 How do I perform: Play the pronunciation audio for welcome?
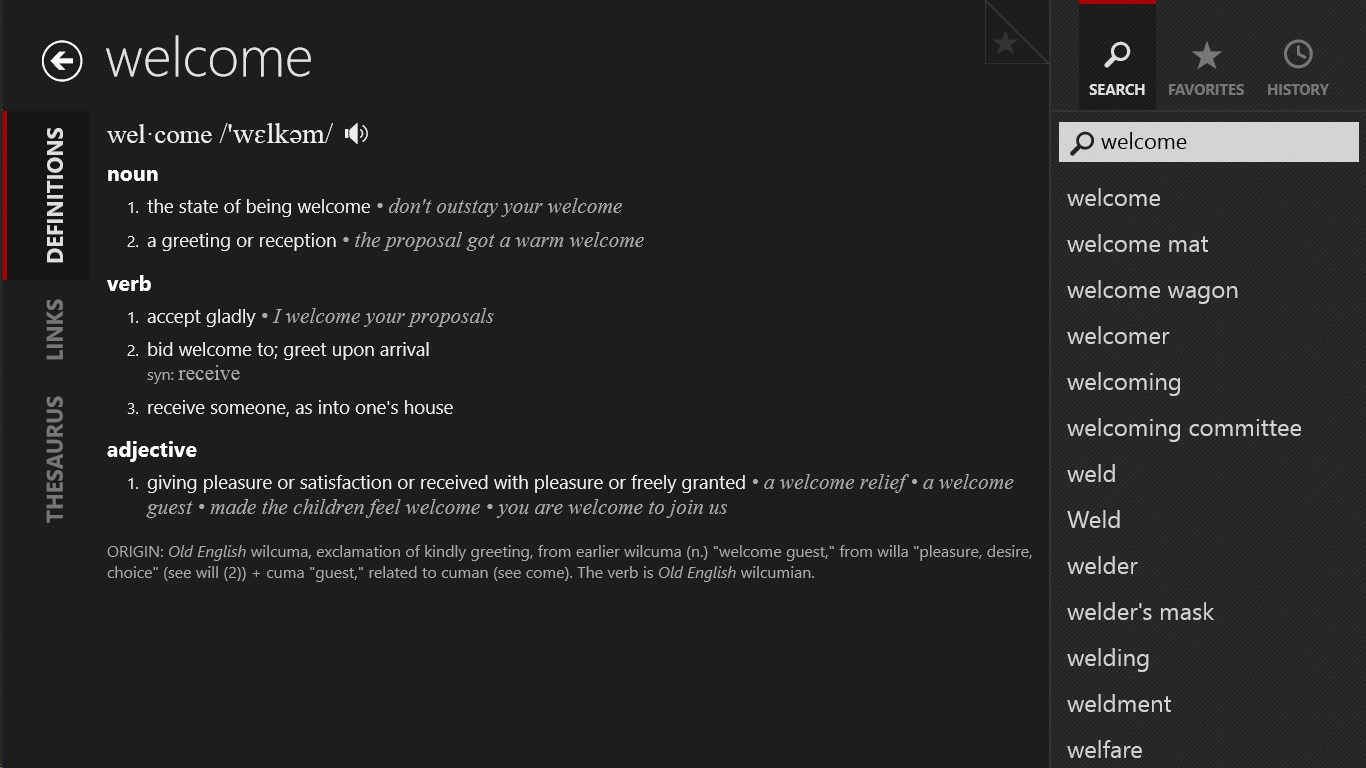tap(356, 133)
